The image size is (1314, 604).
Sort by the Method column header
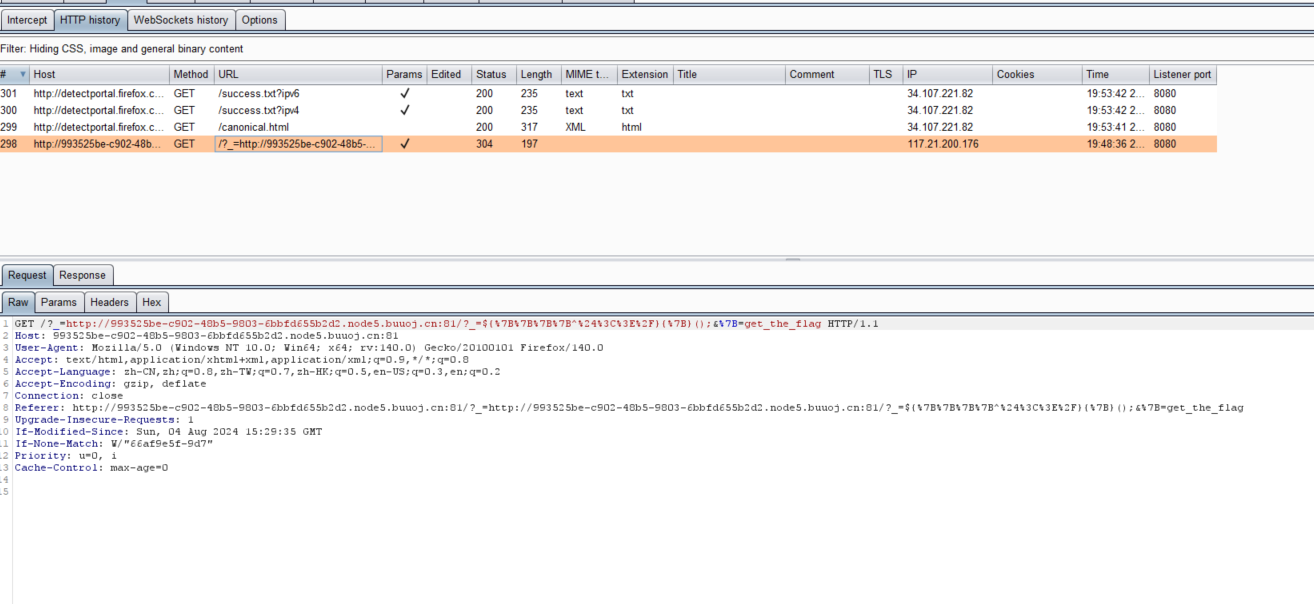pyautogui.click(x=191, y=74)
